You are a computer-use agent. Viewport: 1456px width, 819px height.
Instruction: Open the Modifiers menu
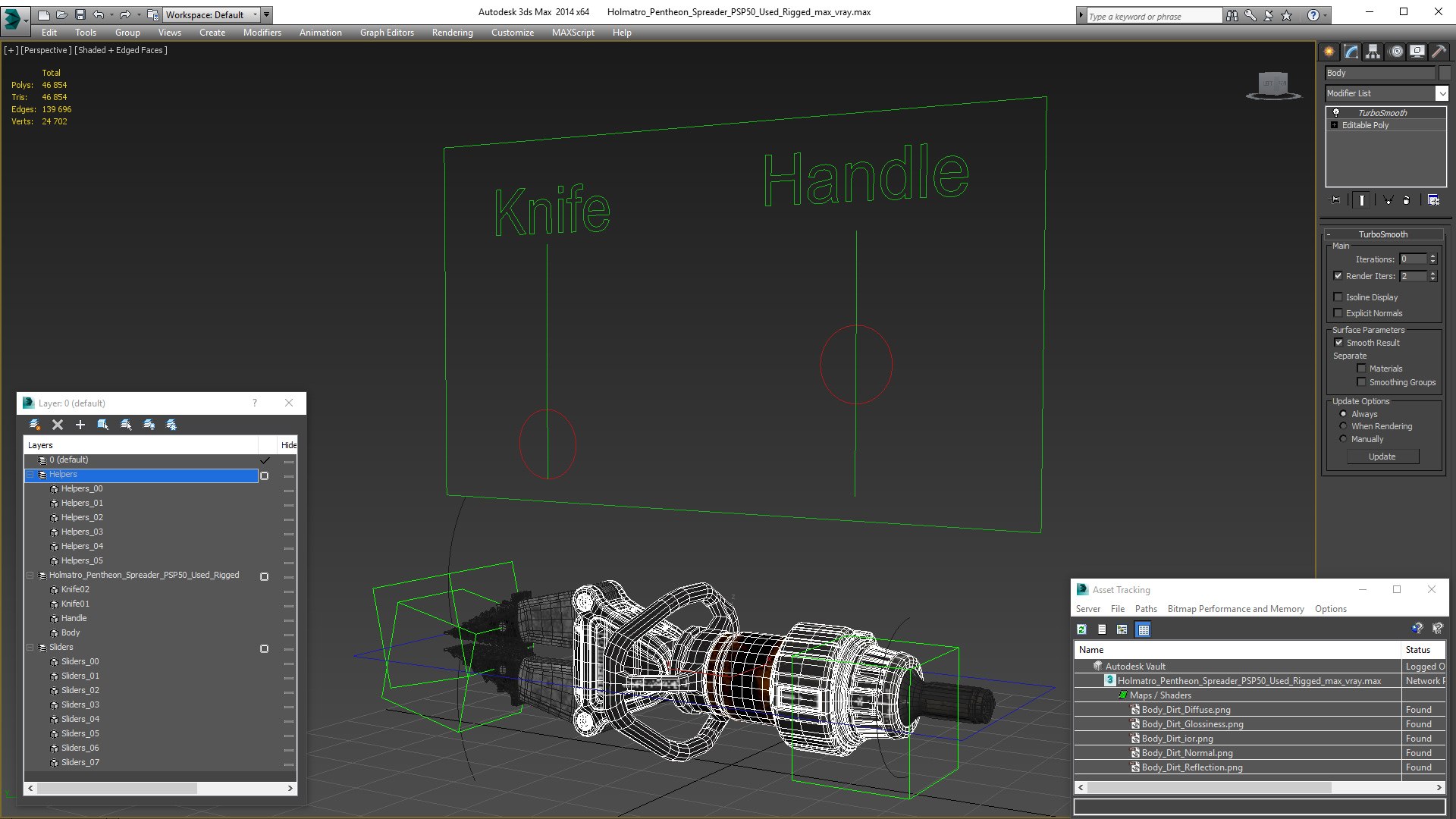click(x=262, y=33)
